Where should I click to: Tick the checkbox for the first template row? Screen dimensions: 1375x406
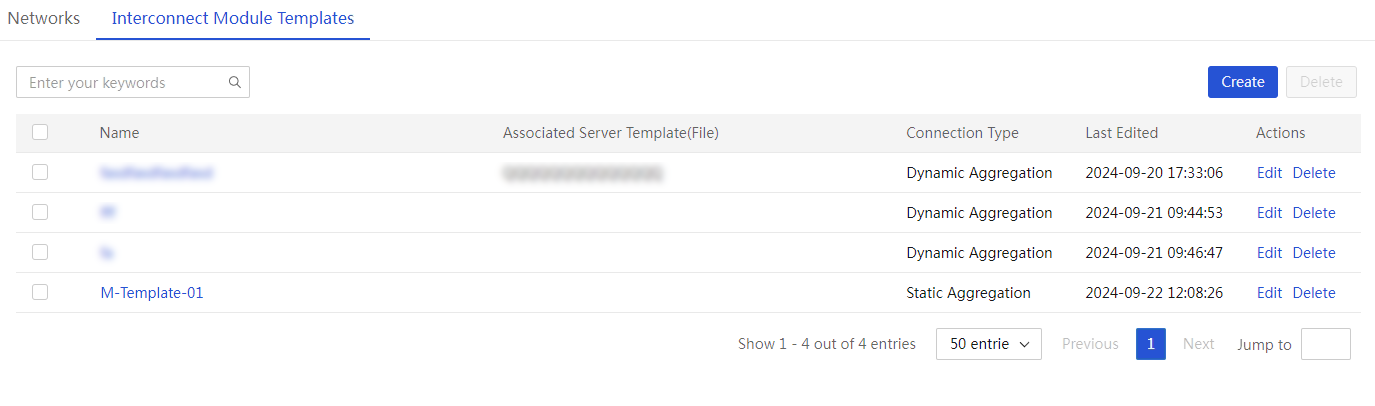pos(40,172)
